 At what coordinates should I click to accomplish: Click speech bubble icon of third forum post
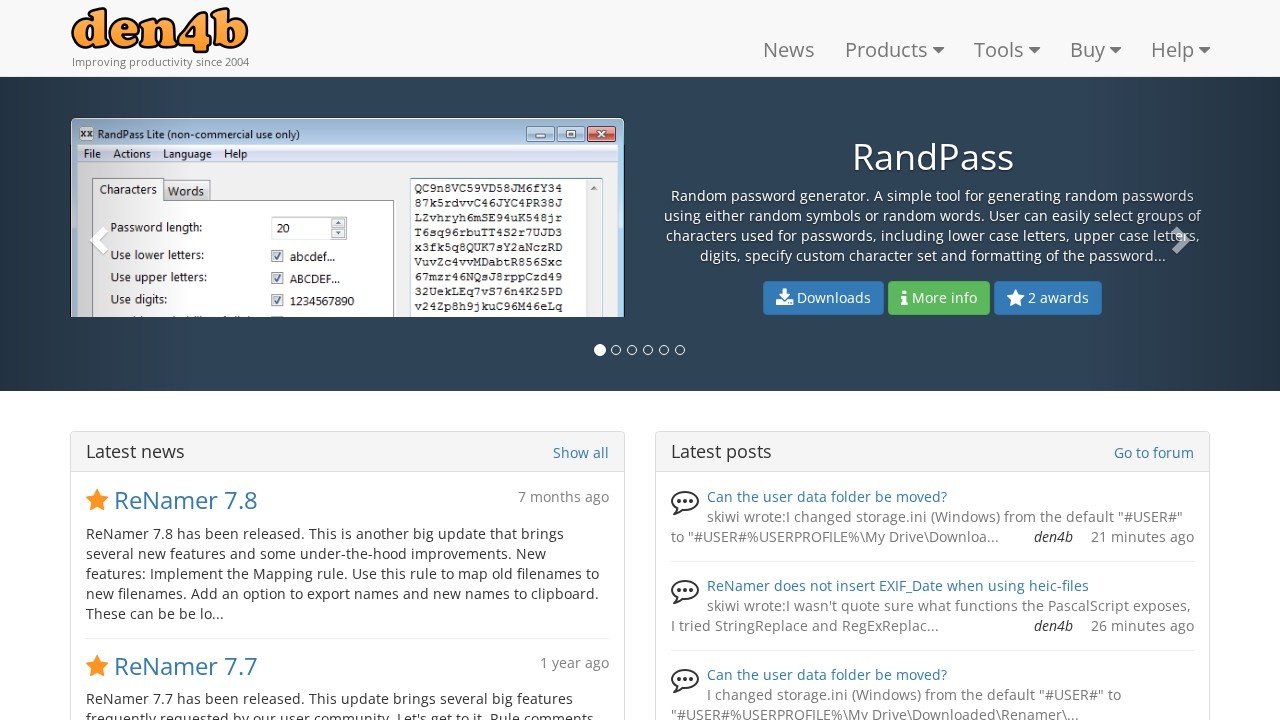685,681
